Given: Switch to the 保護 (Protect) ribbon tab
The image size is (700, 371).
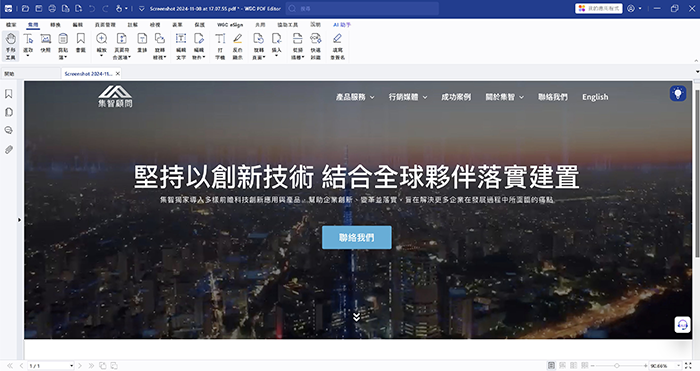Looking at the screenshot, I should tap(200, 25).
